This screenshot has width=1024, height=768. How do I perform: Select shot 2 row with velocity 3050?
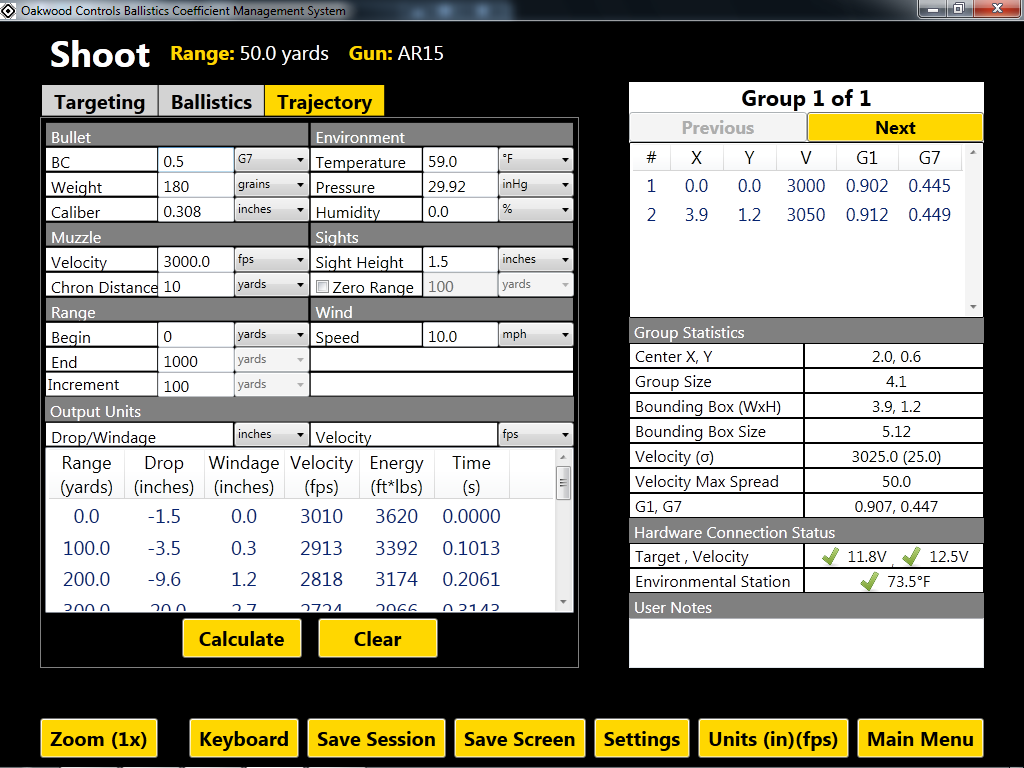pyautogui.click(x=799, y=214)
